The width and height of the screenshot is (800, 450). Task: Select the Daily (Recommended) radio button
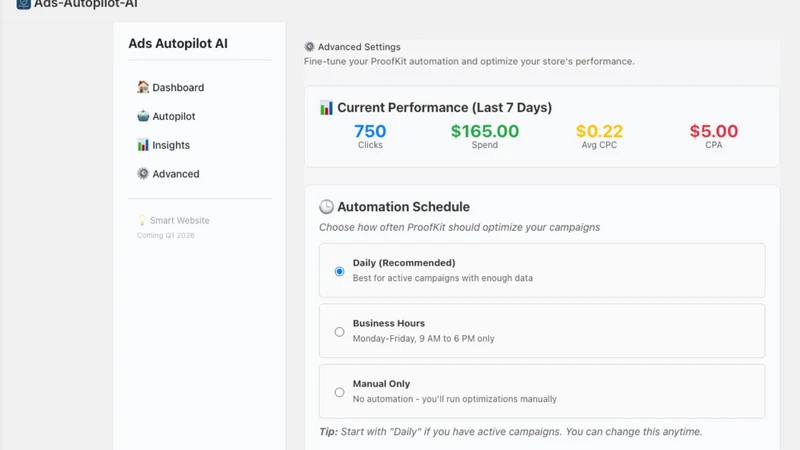(x=339, y=271)
